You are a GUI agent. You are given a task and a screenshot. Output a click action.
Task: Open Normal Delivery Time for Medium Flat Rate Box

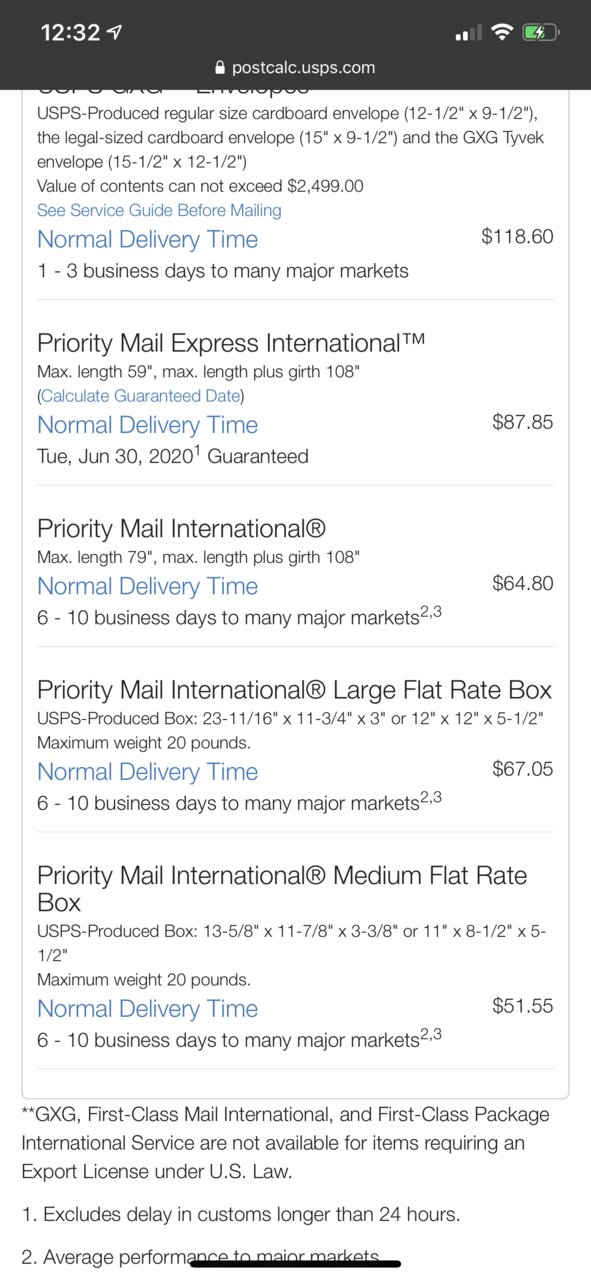[147, 1009]
